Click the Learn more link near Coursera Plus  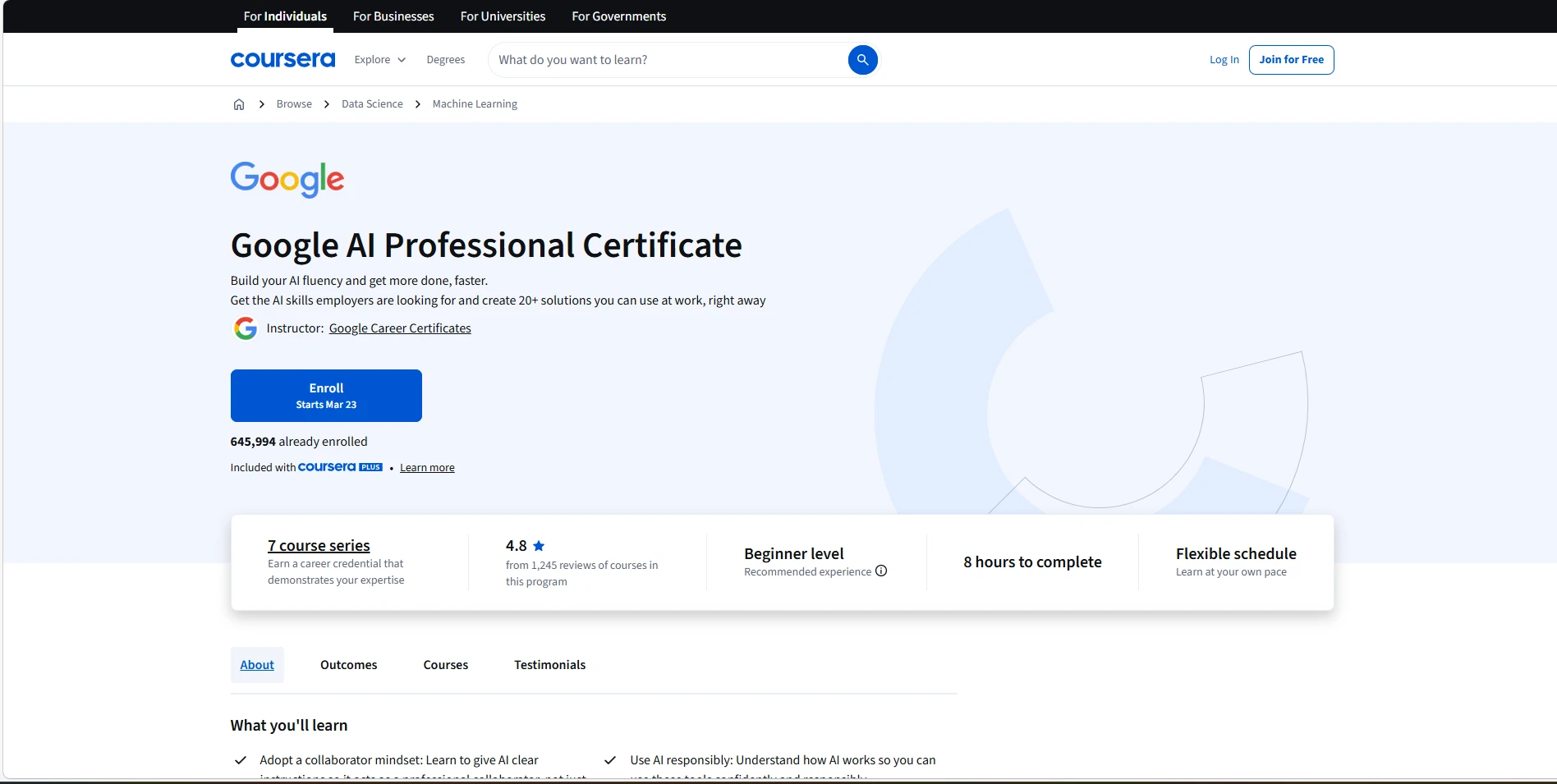tap(426, 467)
